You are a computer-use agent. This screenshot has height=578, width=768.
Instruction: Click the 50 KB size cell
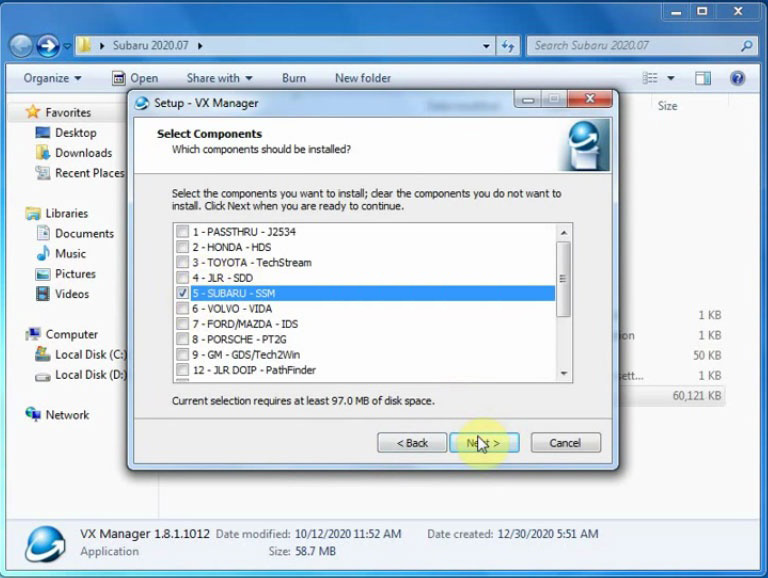(x=707, y=356)
